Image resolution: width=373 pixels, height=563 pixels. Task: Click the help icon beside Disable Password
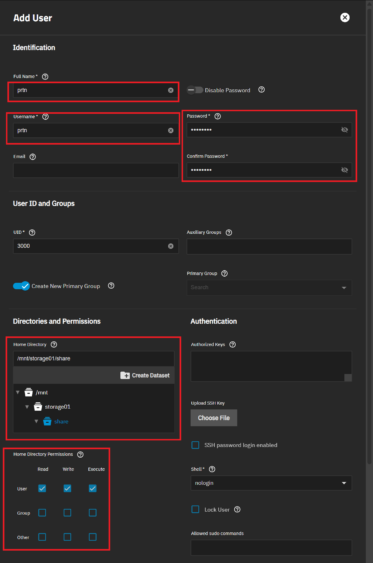(x=261, y=90)
